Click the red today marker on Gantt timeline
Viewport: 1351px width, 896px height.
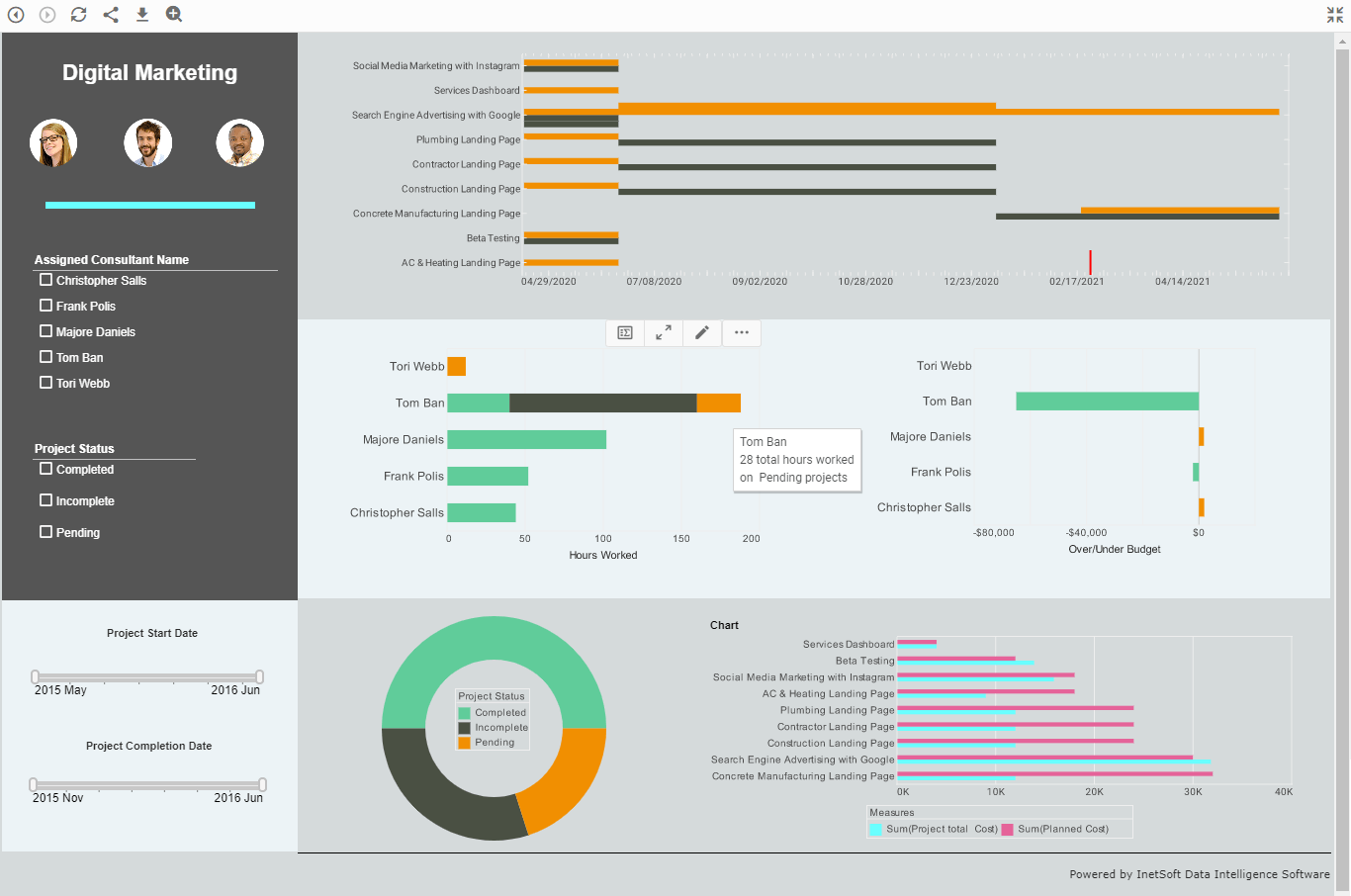click(x=1090, y=262)
